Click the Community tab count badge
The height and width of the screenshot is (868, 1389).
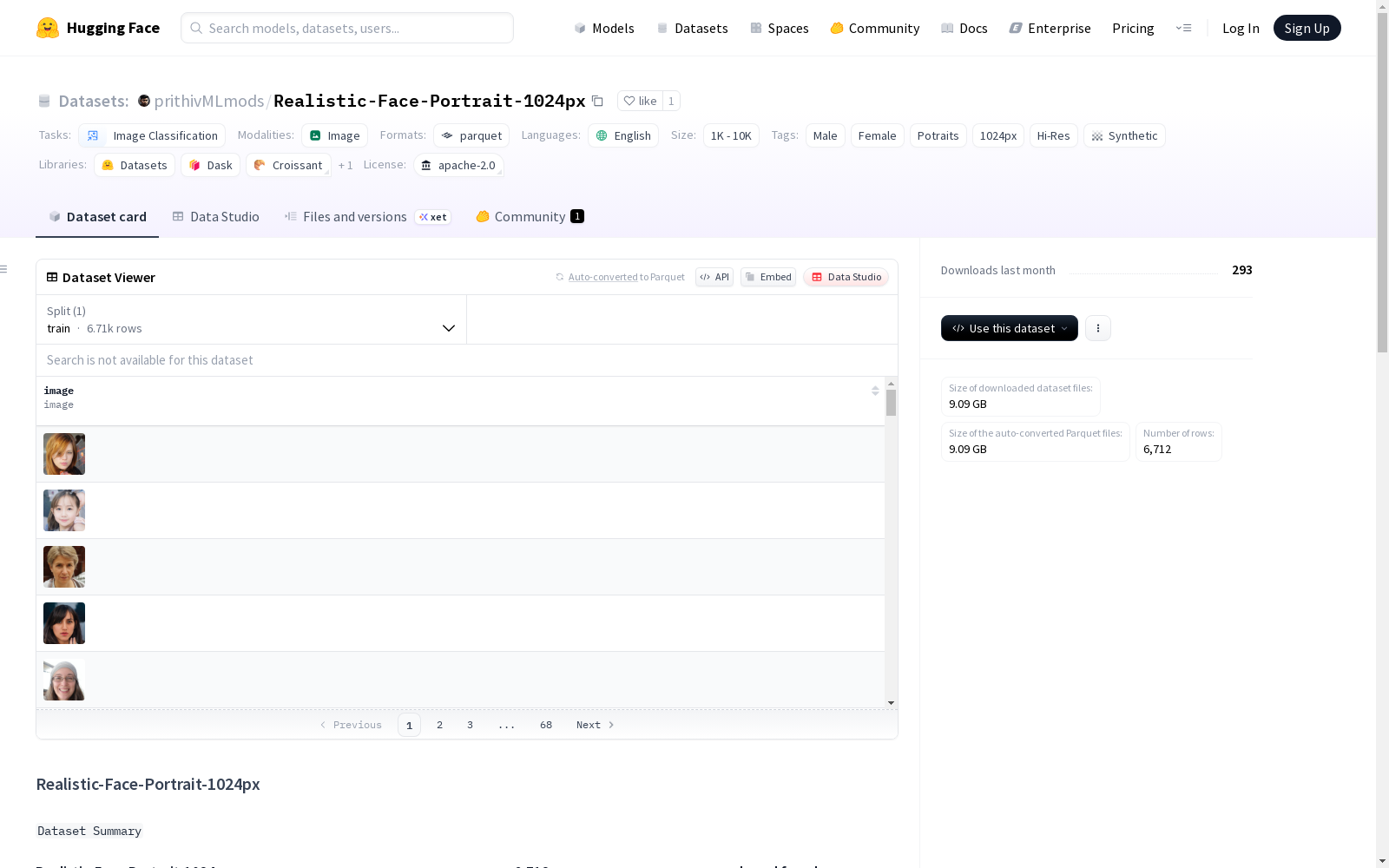(577, 216)
